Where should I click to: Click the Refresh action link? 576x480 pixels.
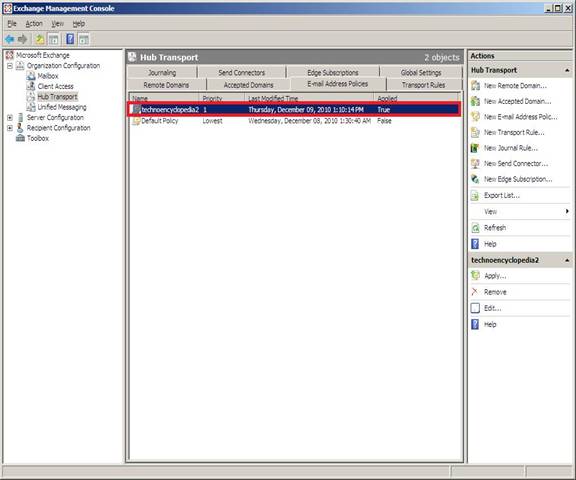coord(495,228)
